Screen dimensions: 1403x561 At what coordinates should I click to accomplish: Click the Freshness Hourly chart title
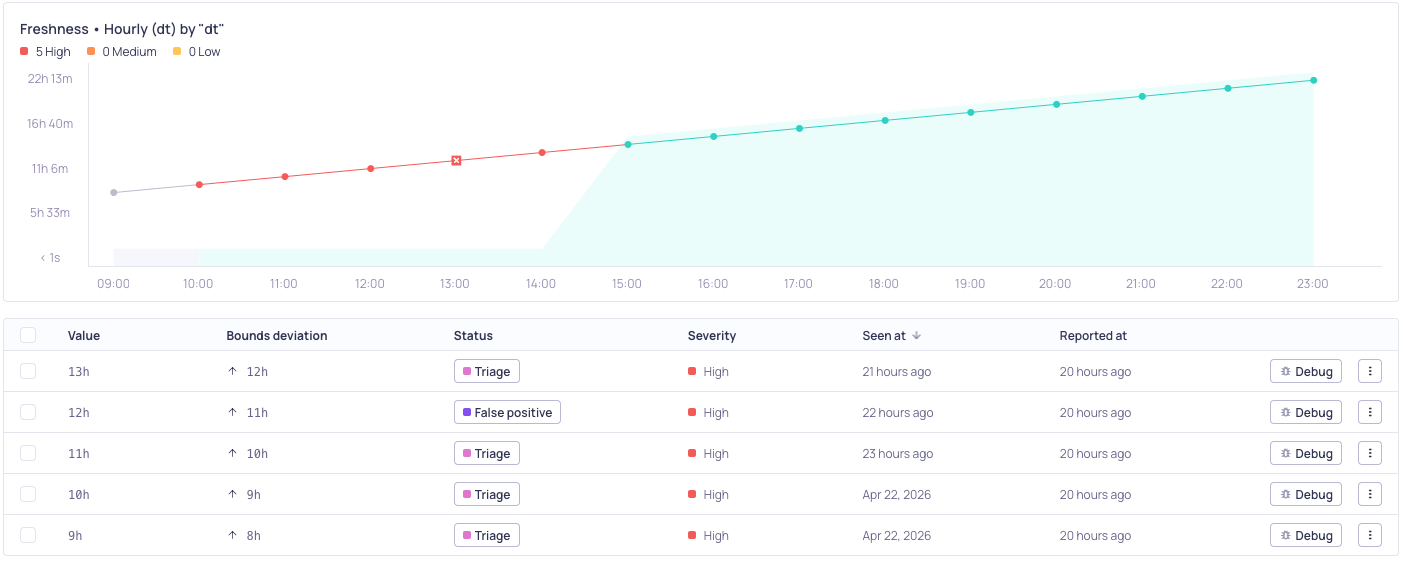click(122, 29)
